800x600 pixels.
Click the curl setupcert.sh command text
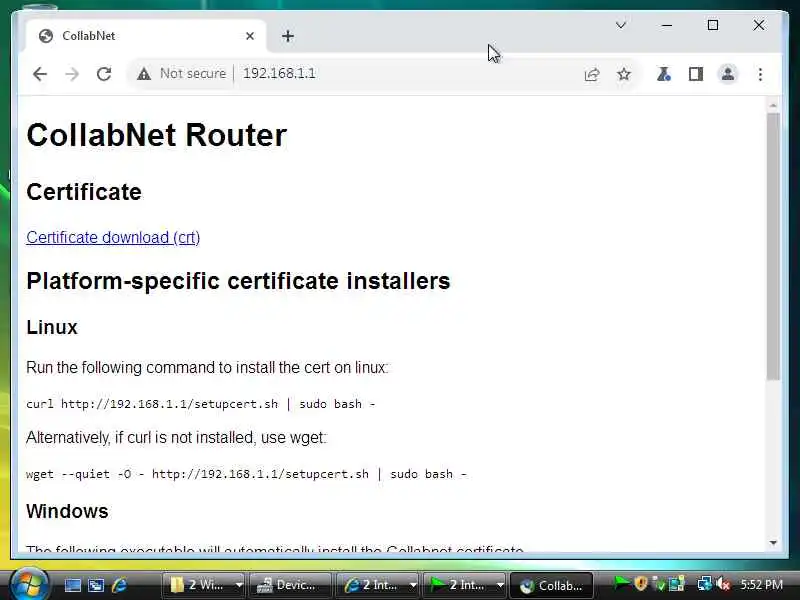(x=201, y=404)
